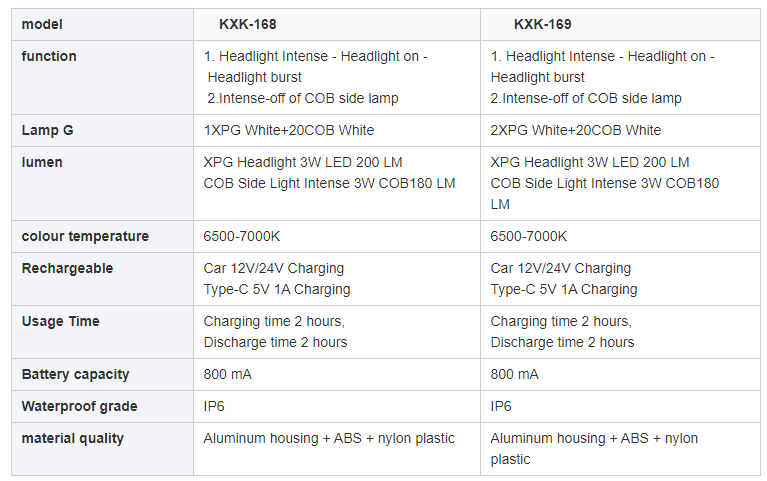Click the "Lamp G" row label

pos(47,130)
